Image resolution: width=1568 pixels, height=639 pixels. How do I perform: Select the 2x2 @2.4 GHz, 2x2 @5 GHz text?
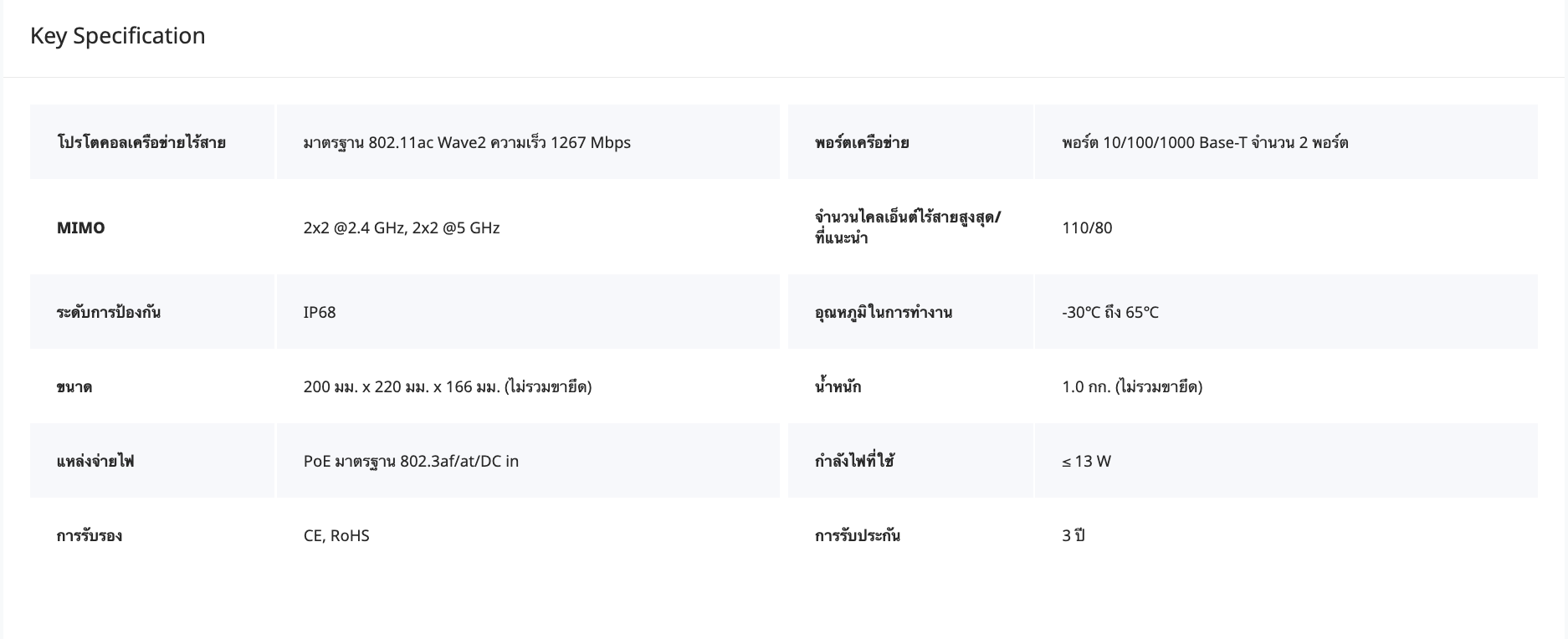402,227
